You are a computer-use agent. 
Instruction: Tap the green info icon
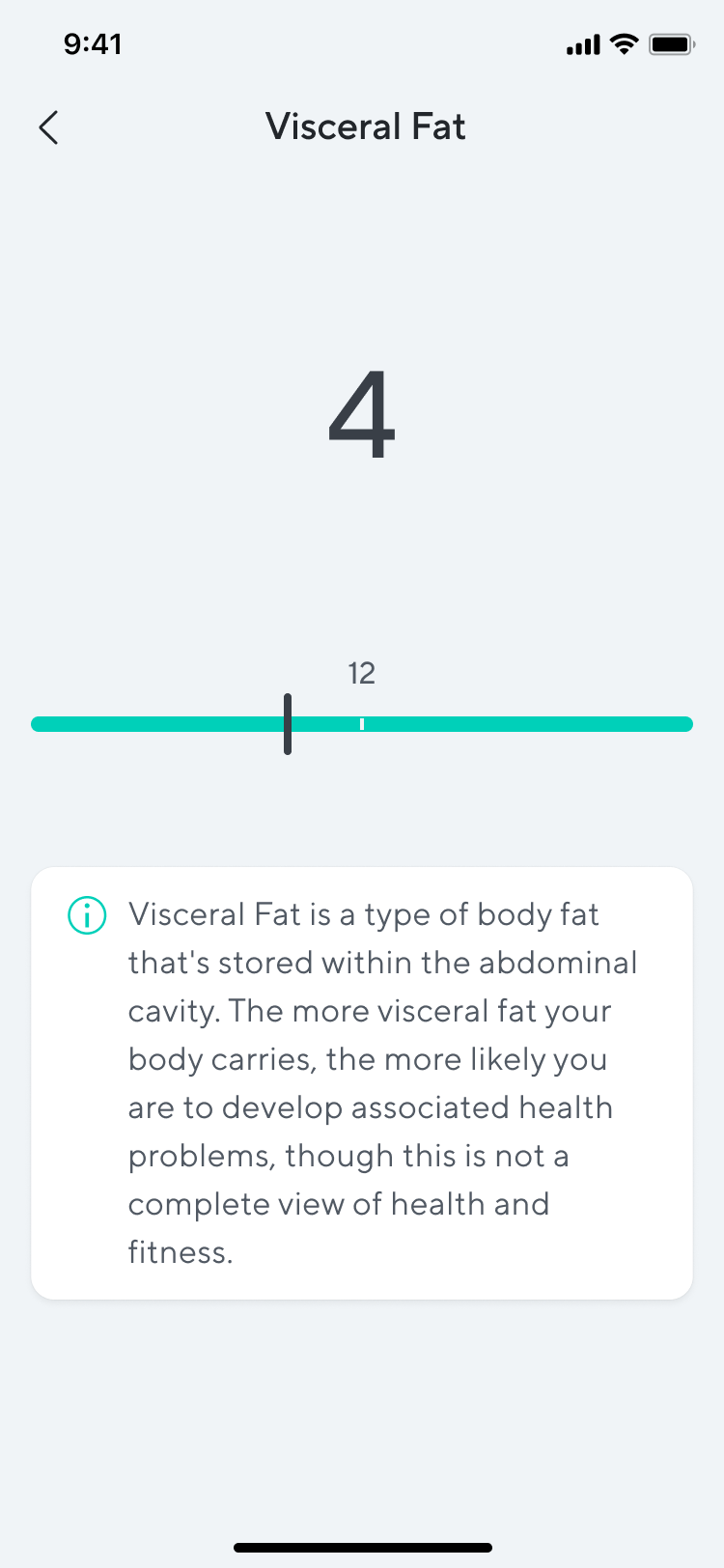[87, 915]
